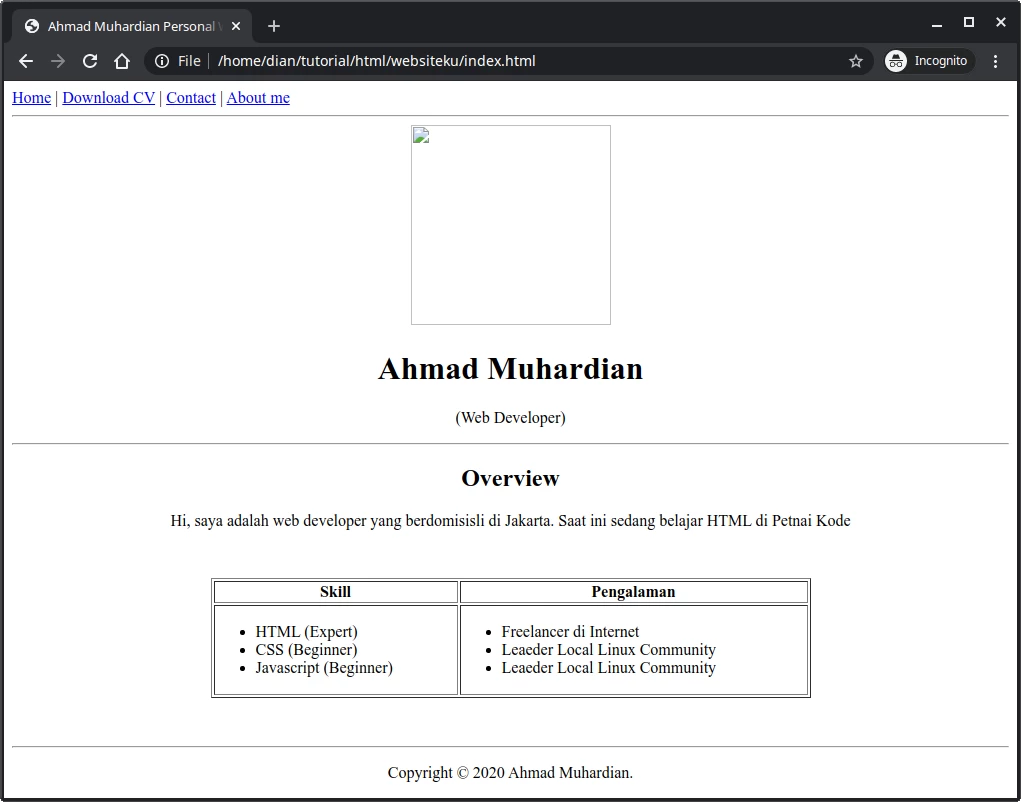Visit the About me link
The height and width of the screenshot is (802, 1021).
(x=258, y=98)
